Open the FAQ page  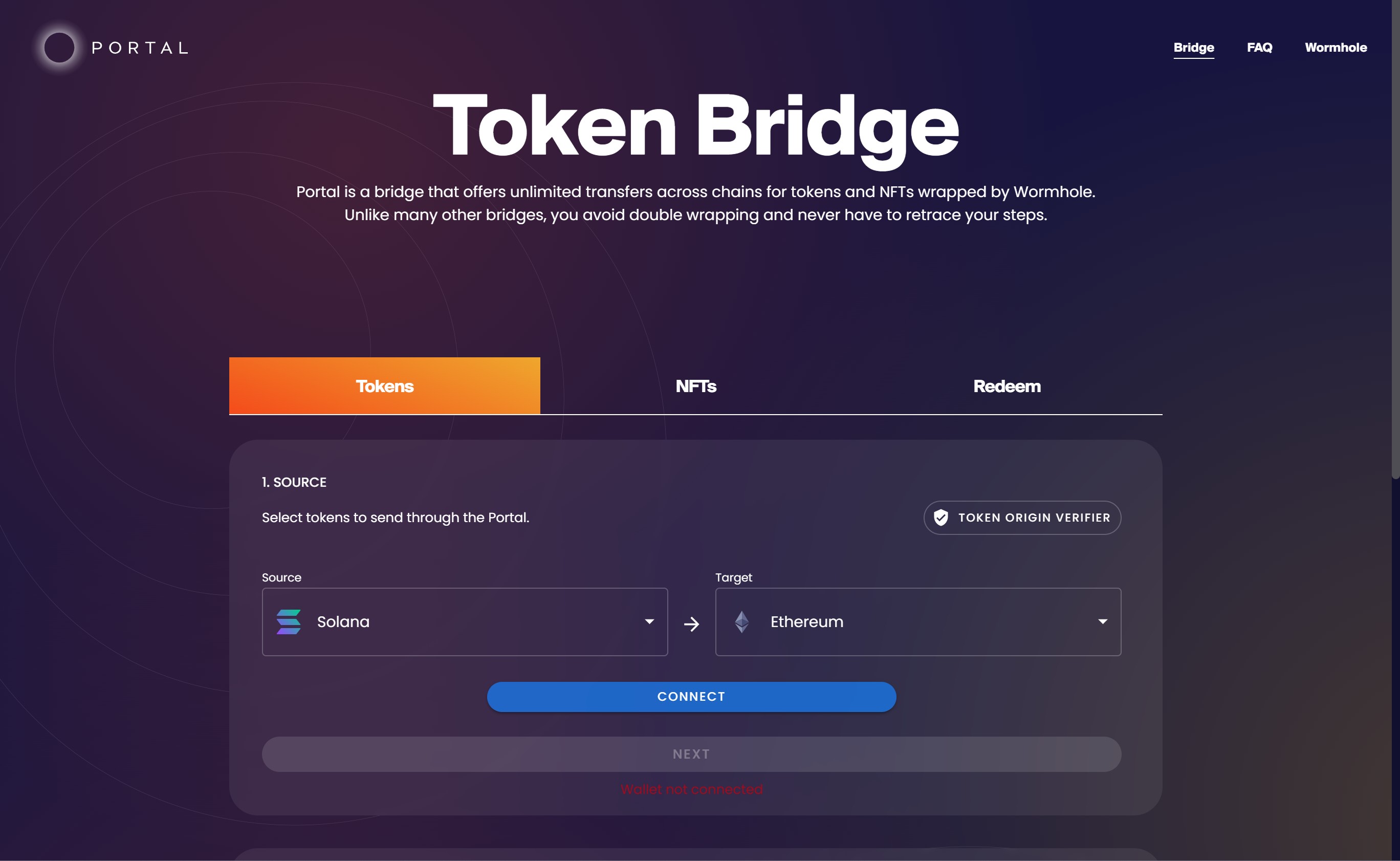tap(1260, 47)
